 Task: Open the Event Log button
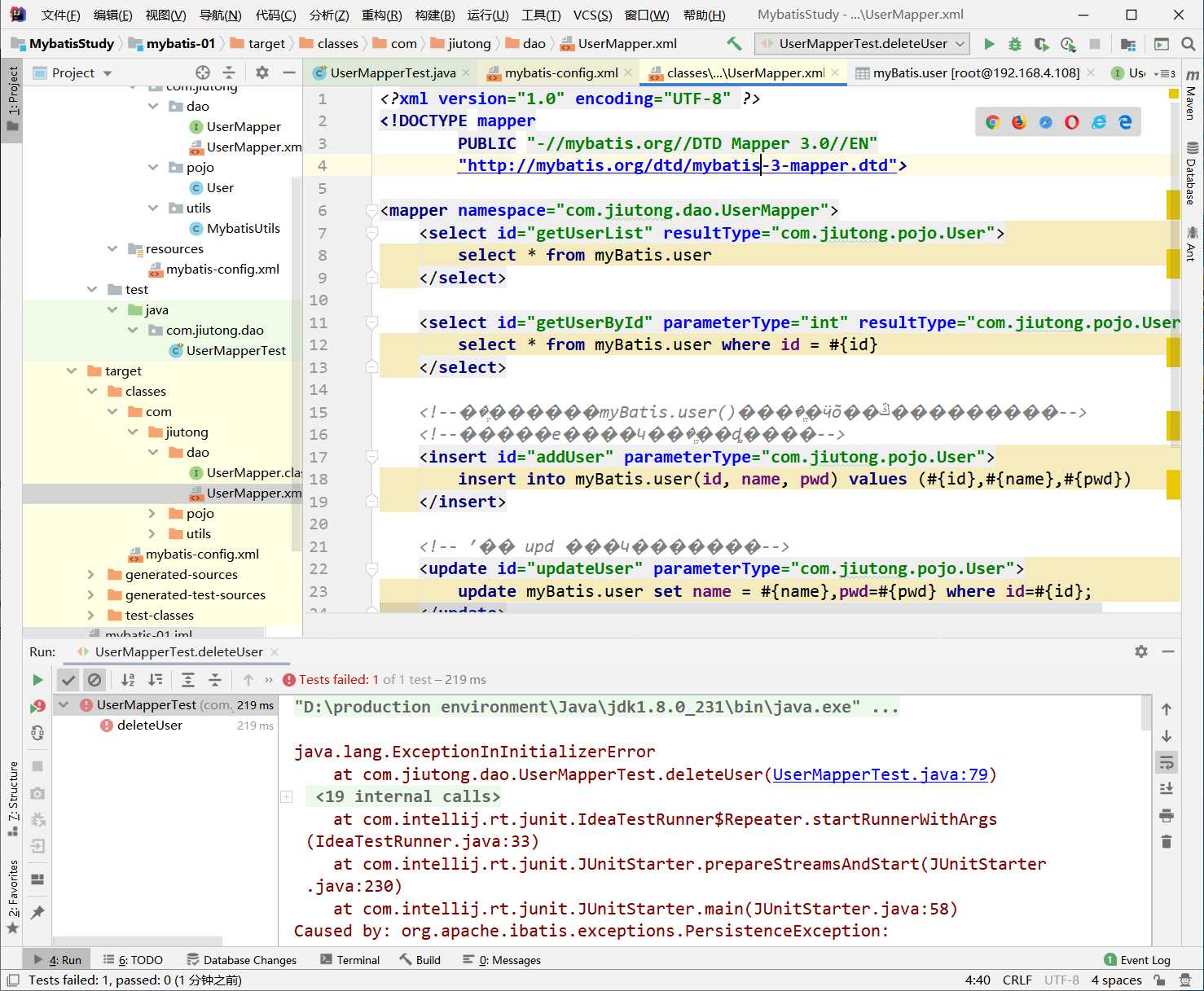[x=1137, y=960]
